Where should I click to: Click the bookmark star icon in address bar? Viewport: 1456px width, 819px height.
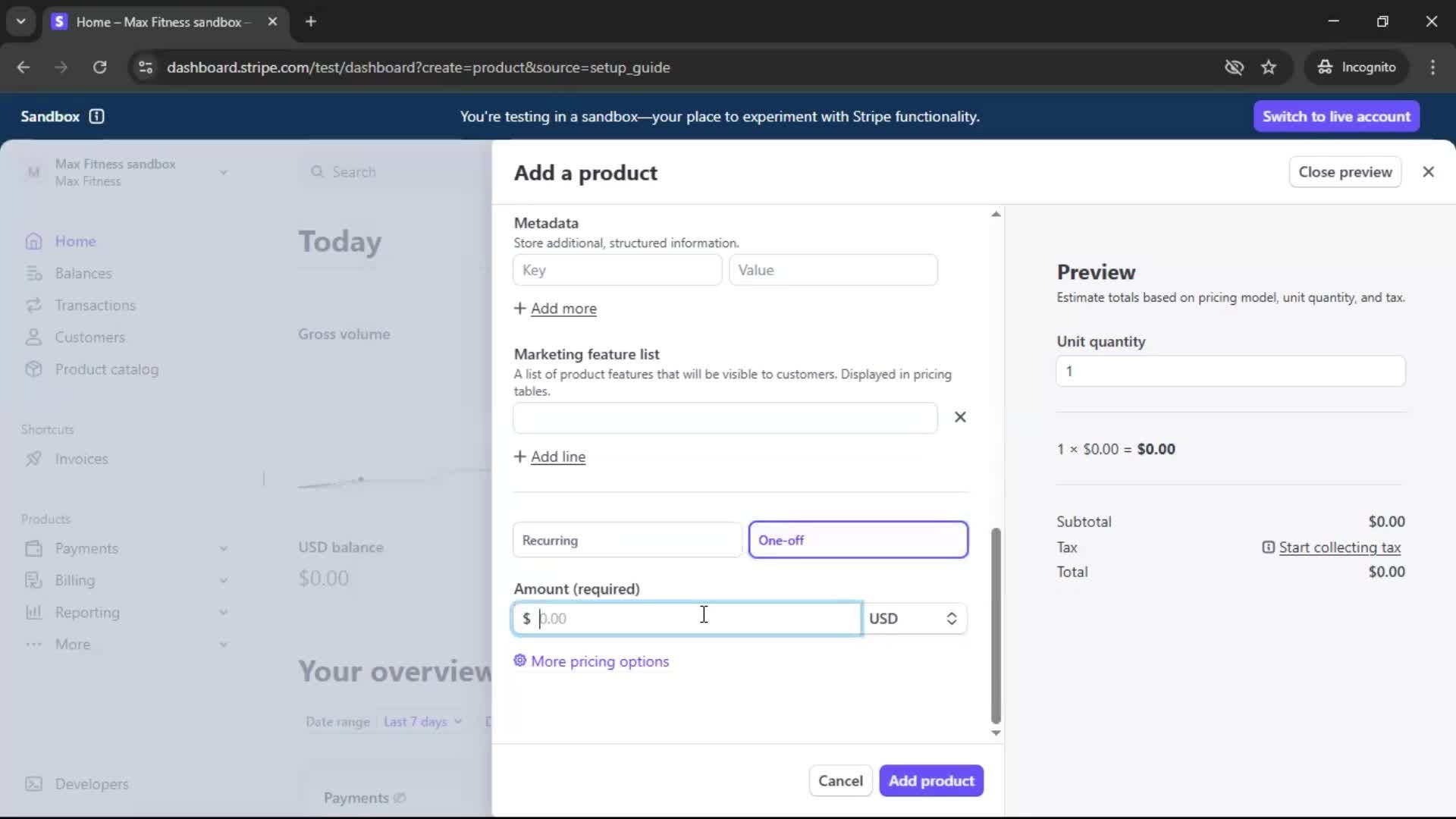(x=1269, y=67)
